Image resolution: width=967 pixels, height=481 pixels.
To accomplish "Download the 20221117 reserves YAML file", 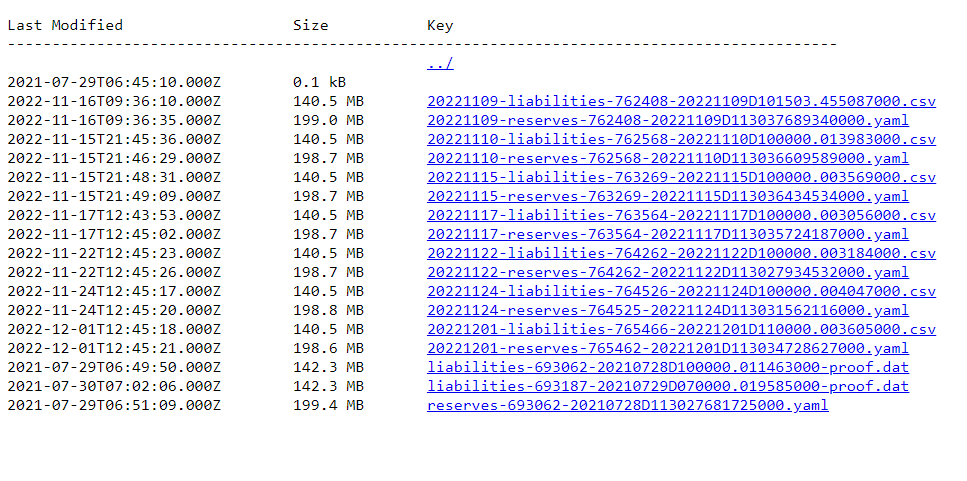I will (x=667, y=234).
